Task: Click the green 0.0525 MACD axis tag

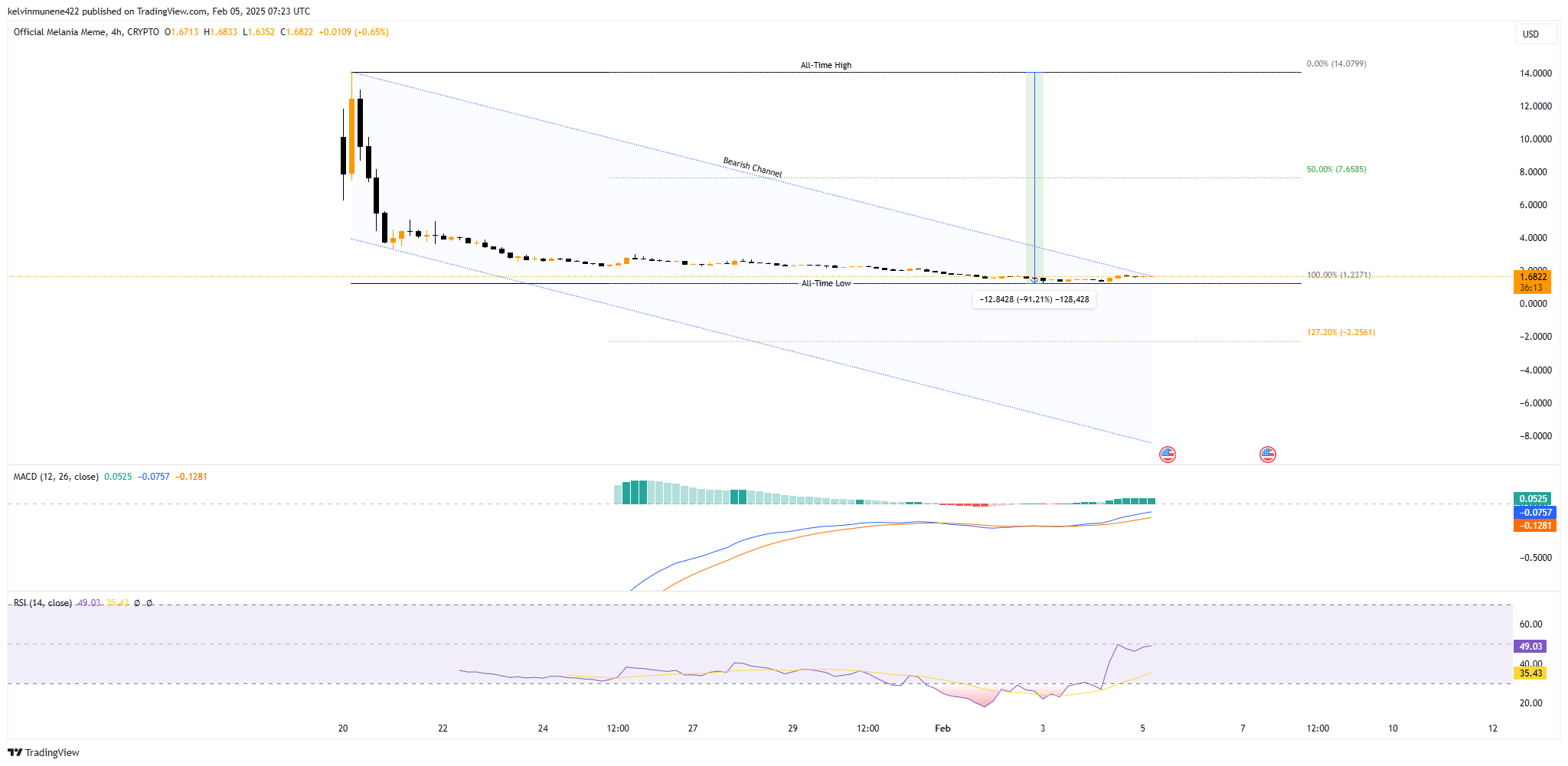Action: coord(1533,499)
